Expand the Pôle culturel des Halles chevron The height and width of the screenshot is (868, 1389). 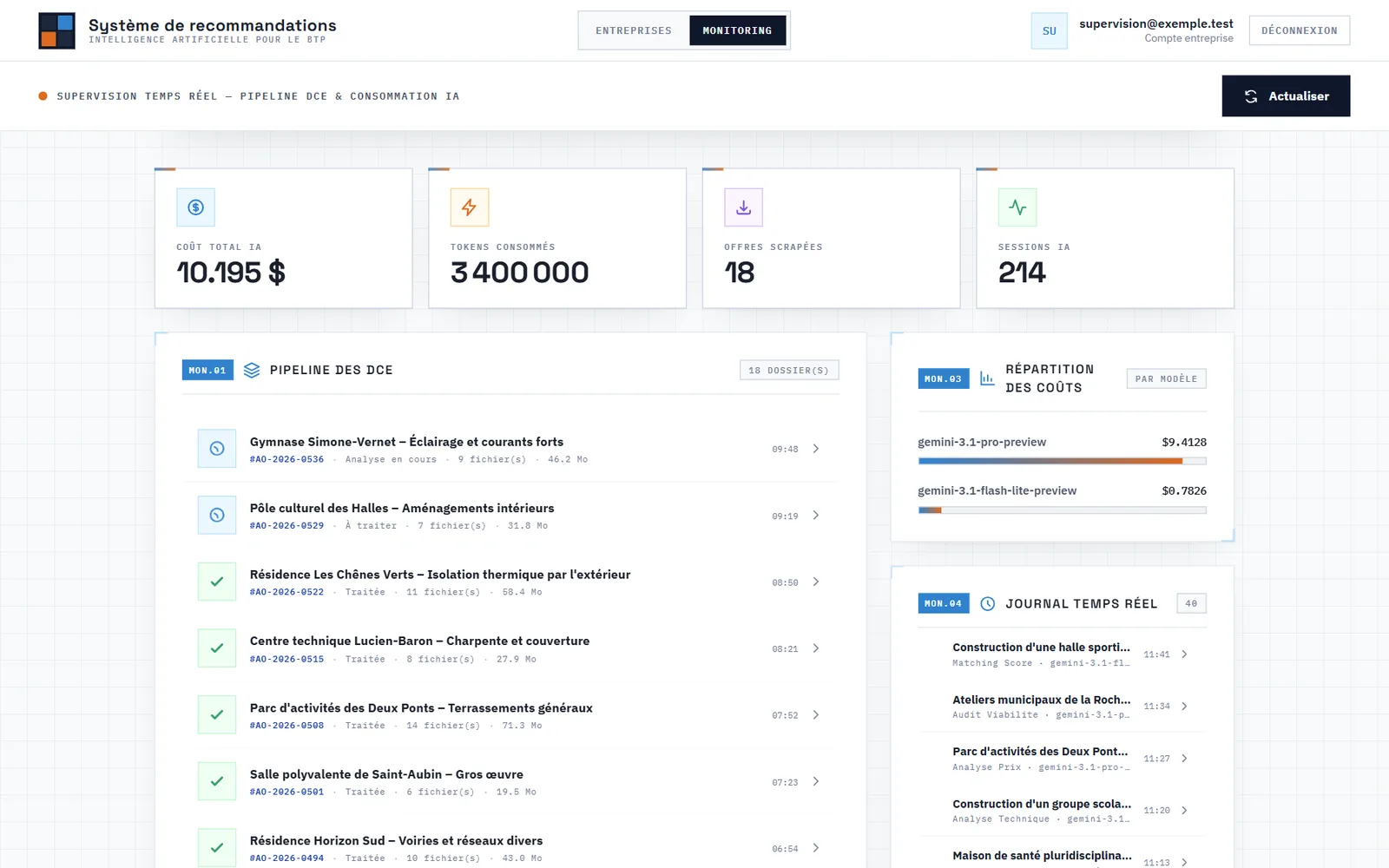click(816, 516)
